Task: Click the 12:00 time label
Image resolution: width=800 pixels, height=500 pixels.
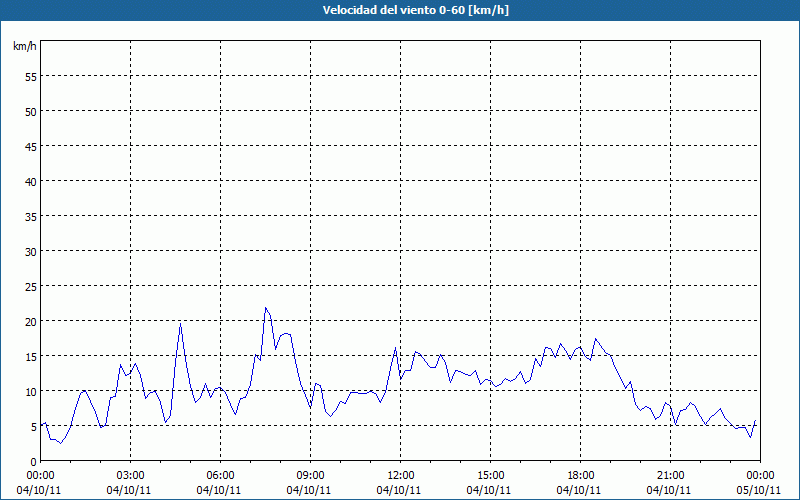Action: (x=401, y=476)
